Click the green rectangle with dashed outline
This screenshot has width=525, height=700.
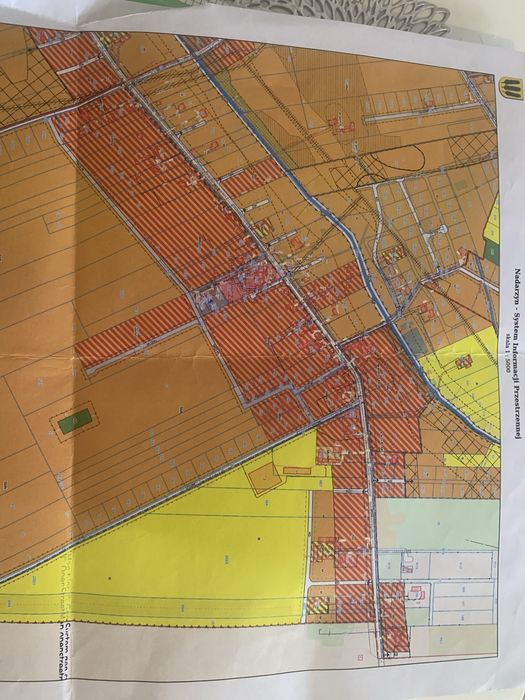[x=75, y=421]
